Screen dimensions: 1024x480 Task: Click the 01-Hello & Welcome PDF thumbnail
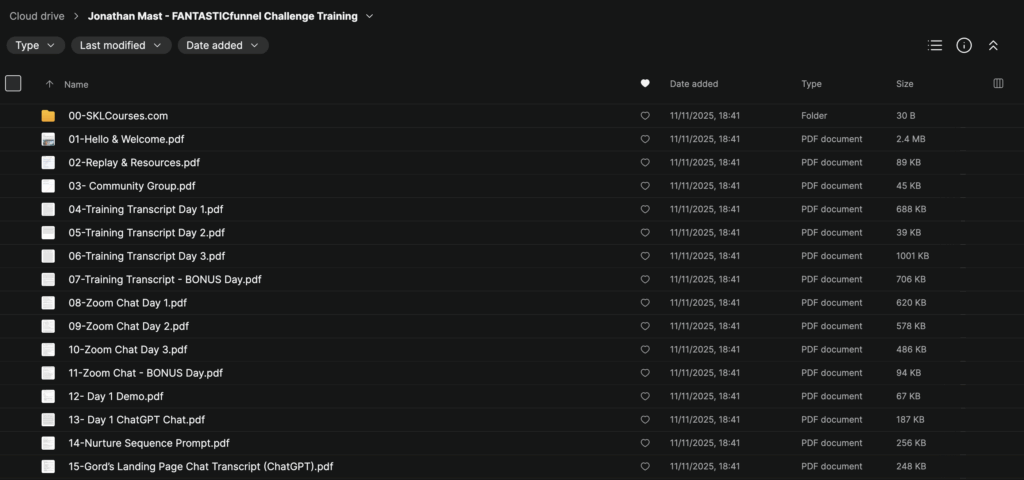[48, 139]
